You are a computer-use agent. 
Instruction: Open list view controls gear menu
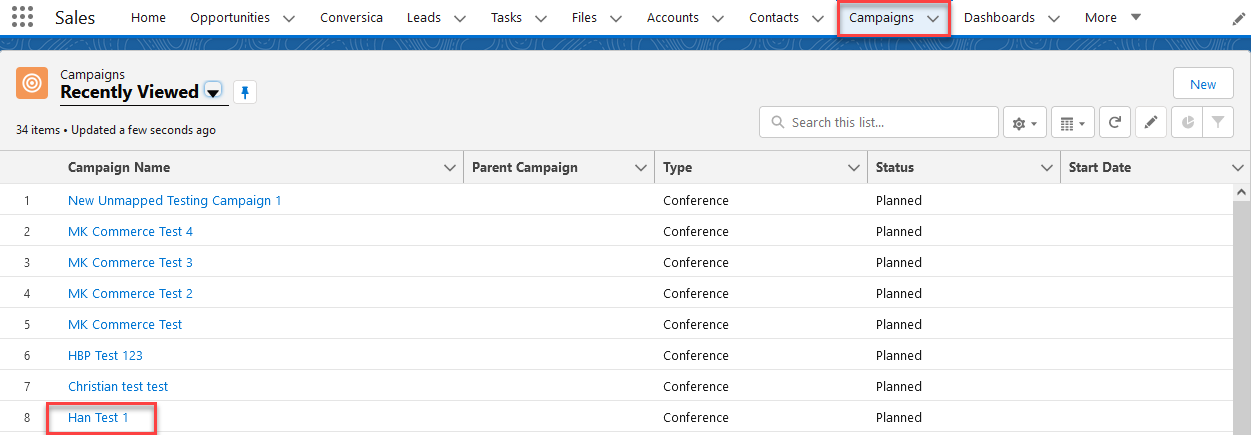[1026, 123]
